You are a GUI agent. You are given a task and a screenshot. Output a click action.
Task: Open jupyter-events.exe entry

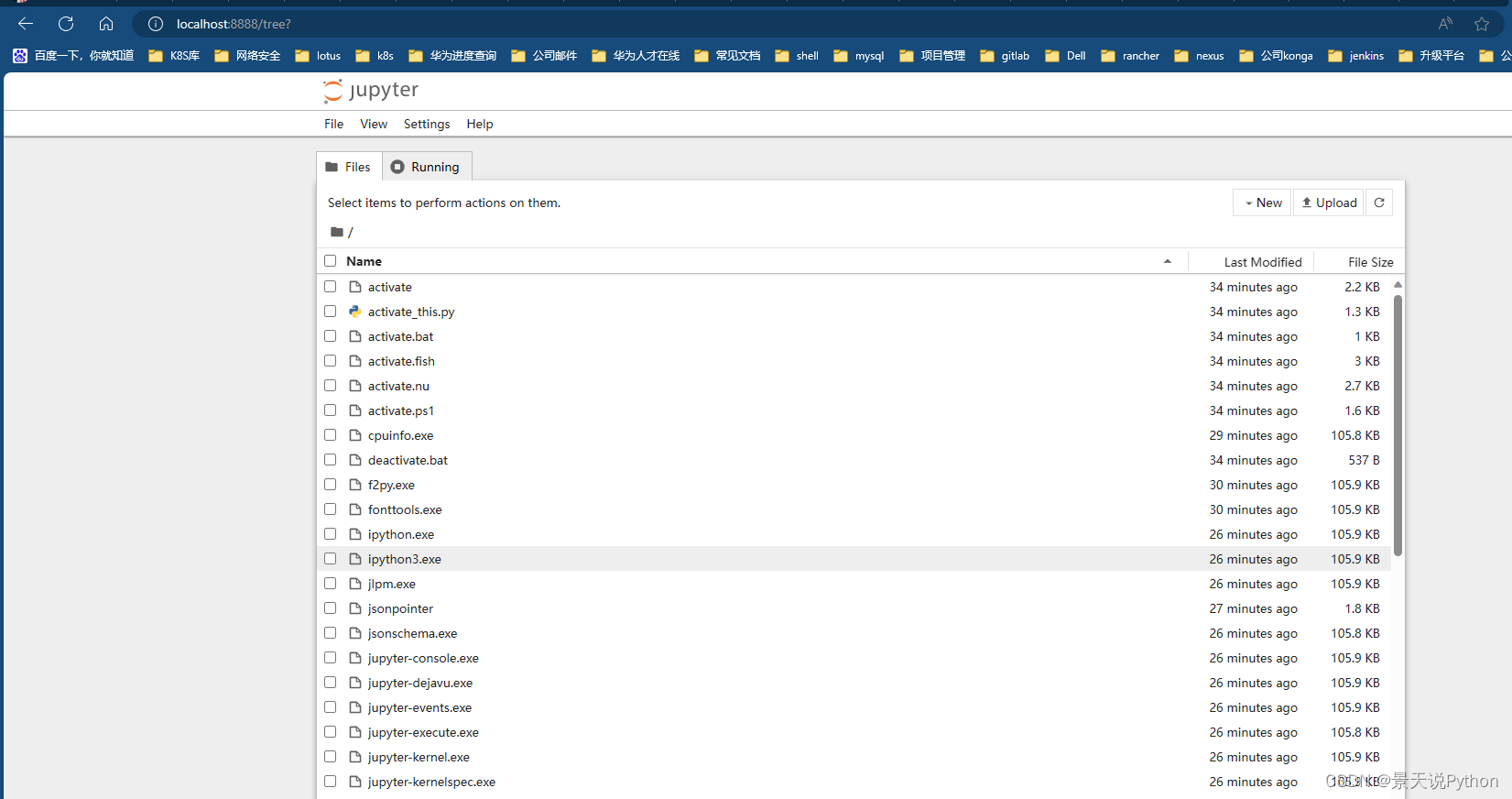coord(419,707)
